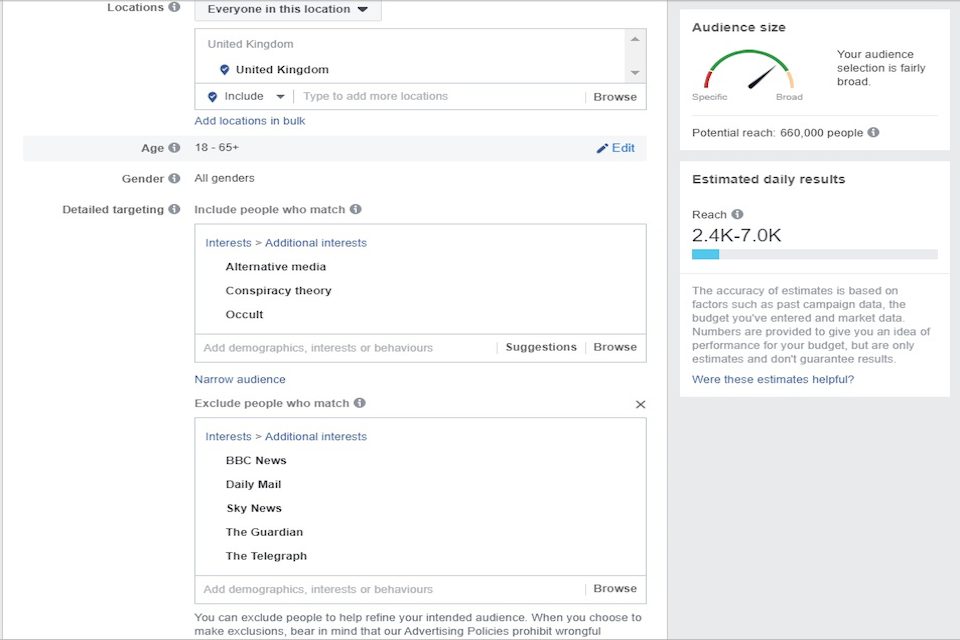Click the pin icon beside United Kingdom

coord(225,70)
